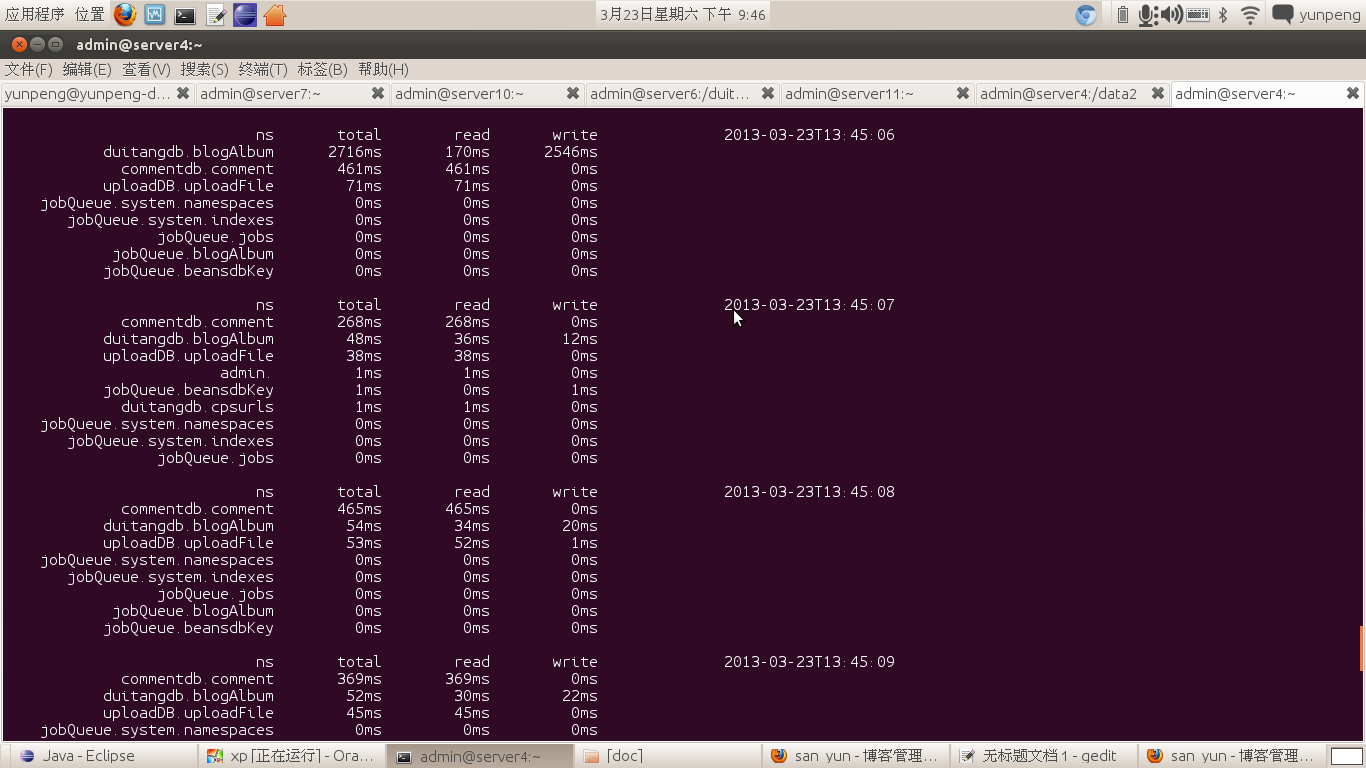Click the workspace switcher in bottom panel
1366x768 pixels.
click(x=1346, y=756)
